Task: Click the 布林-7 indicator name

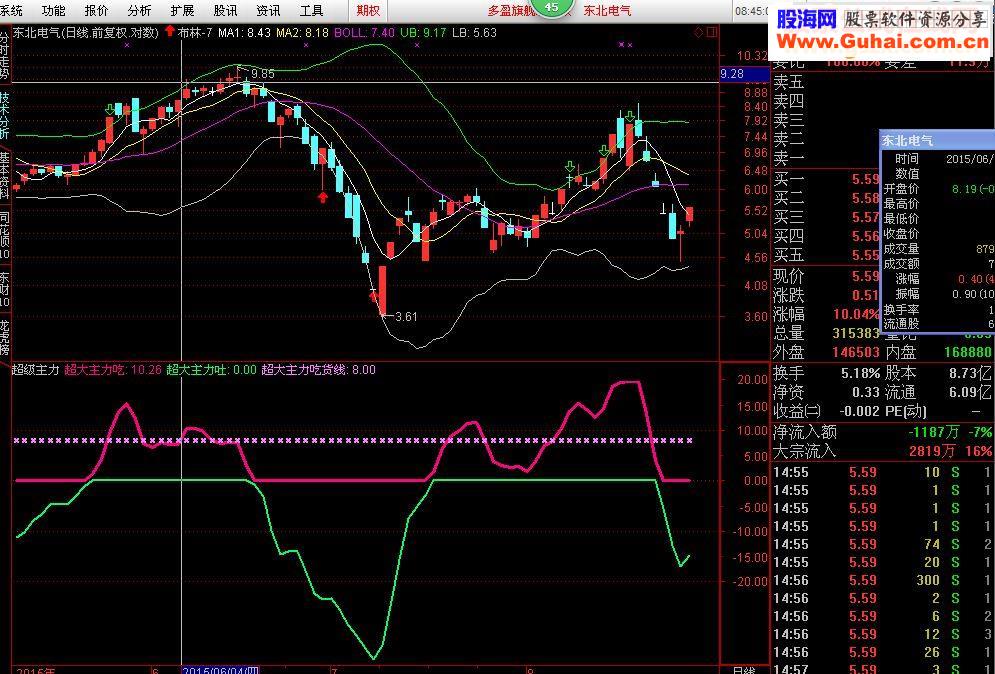Action: click(195, 32)
